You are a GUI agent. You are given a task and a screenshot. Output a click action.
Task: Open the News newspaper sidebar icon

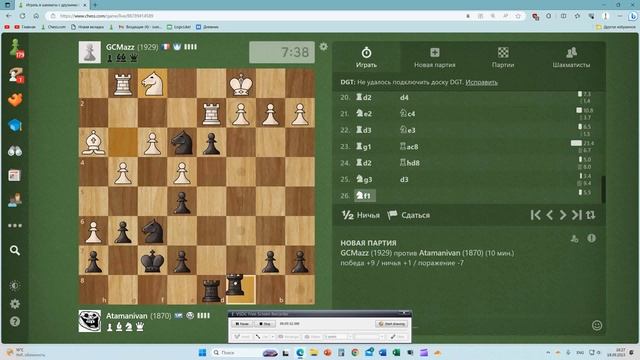click(15, 176)
